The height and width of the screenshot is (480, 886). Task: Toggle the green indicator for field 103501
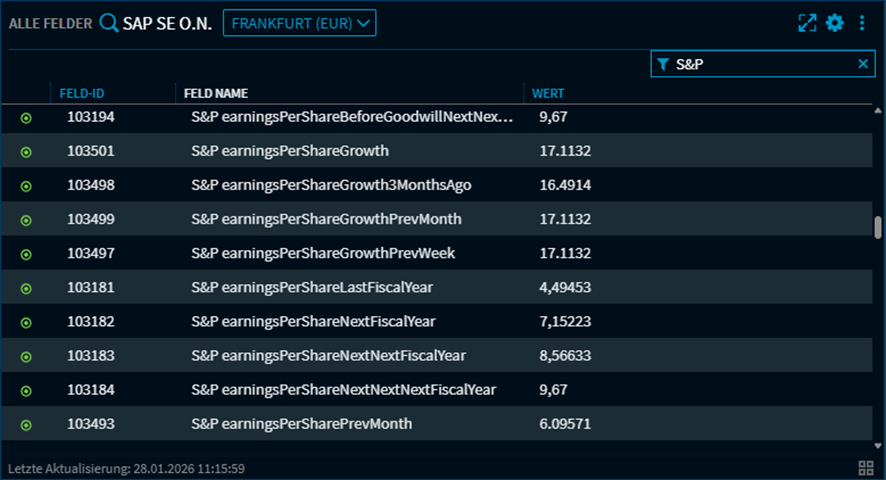(26, 152)
